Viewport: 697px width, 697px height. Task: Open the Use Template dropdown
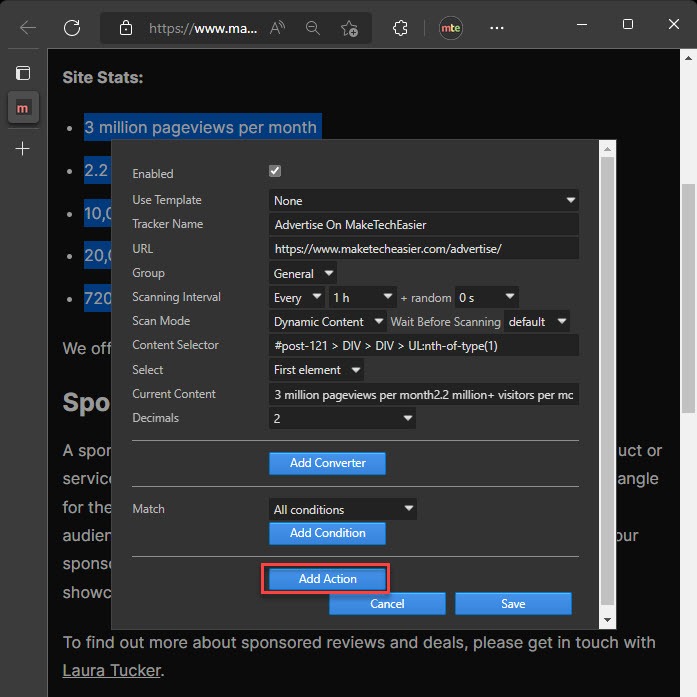click(424, 200)
